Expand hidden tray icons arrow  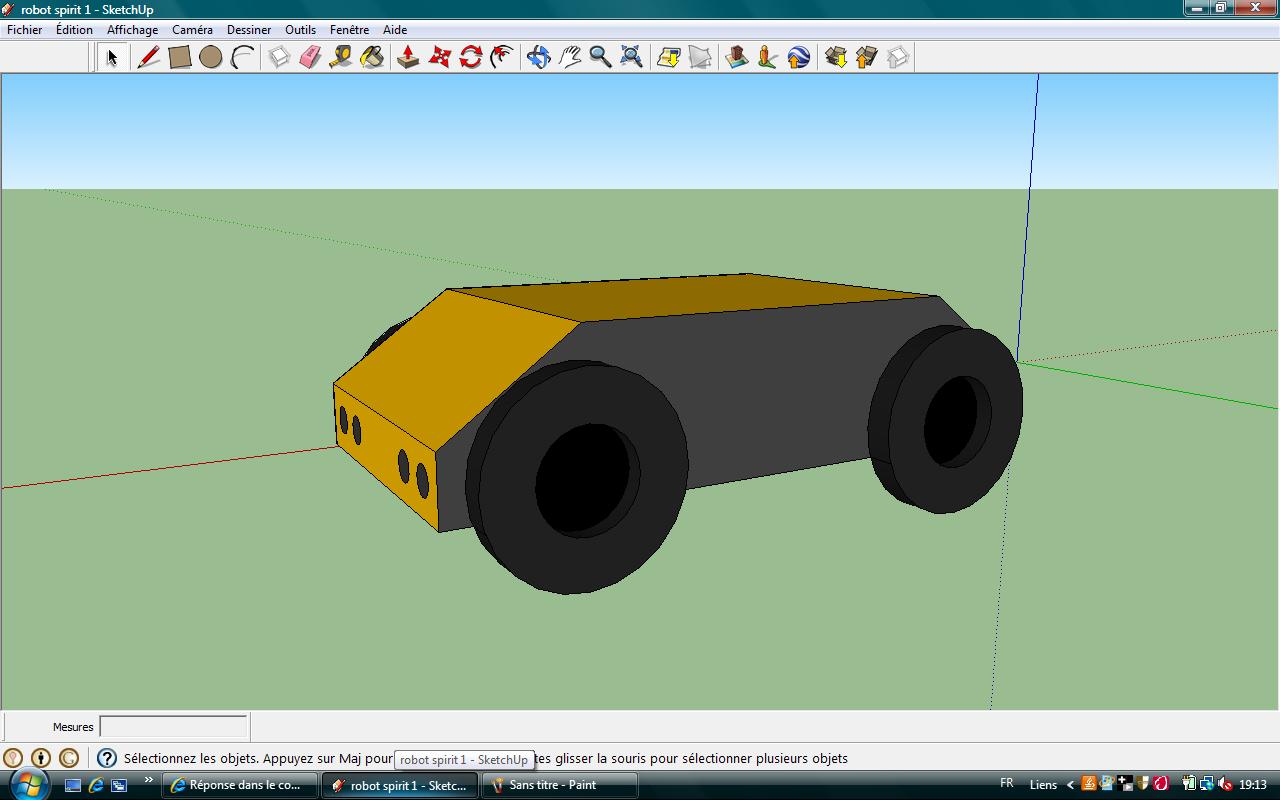(x=1070, y=785)
